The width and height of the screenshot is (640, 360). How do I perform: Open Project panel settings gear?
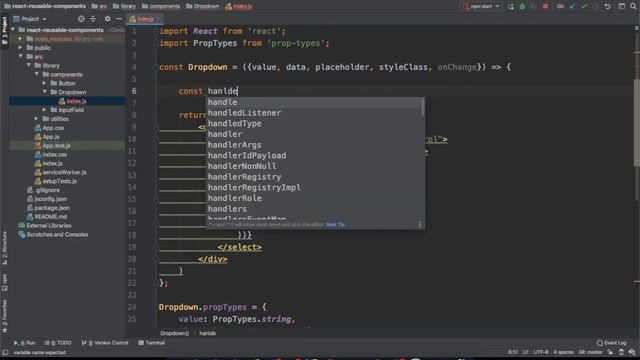click(107, 19)
